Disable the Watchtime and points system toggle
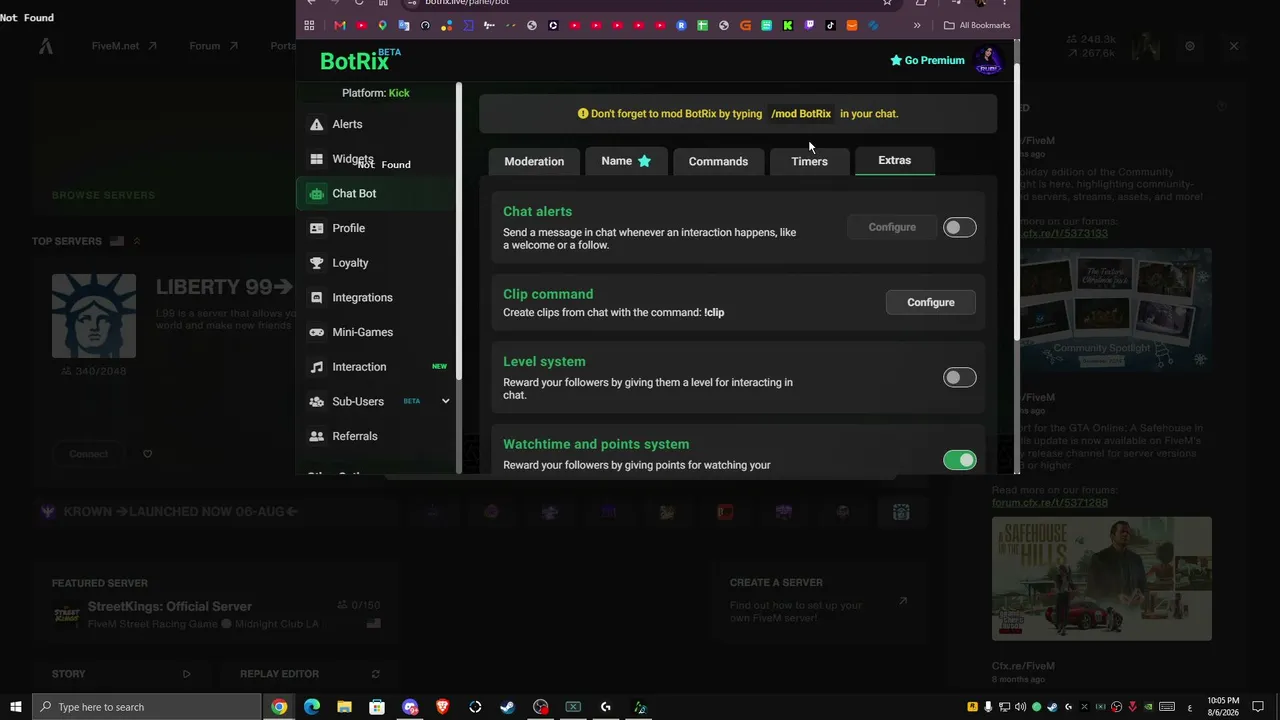This screenshot has height=720, width=1280. click(959, 460)
